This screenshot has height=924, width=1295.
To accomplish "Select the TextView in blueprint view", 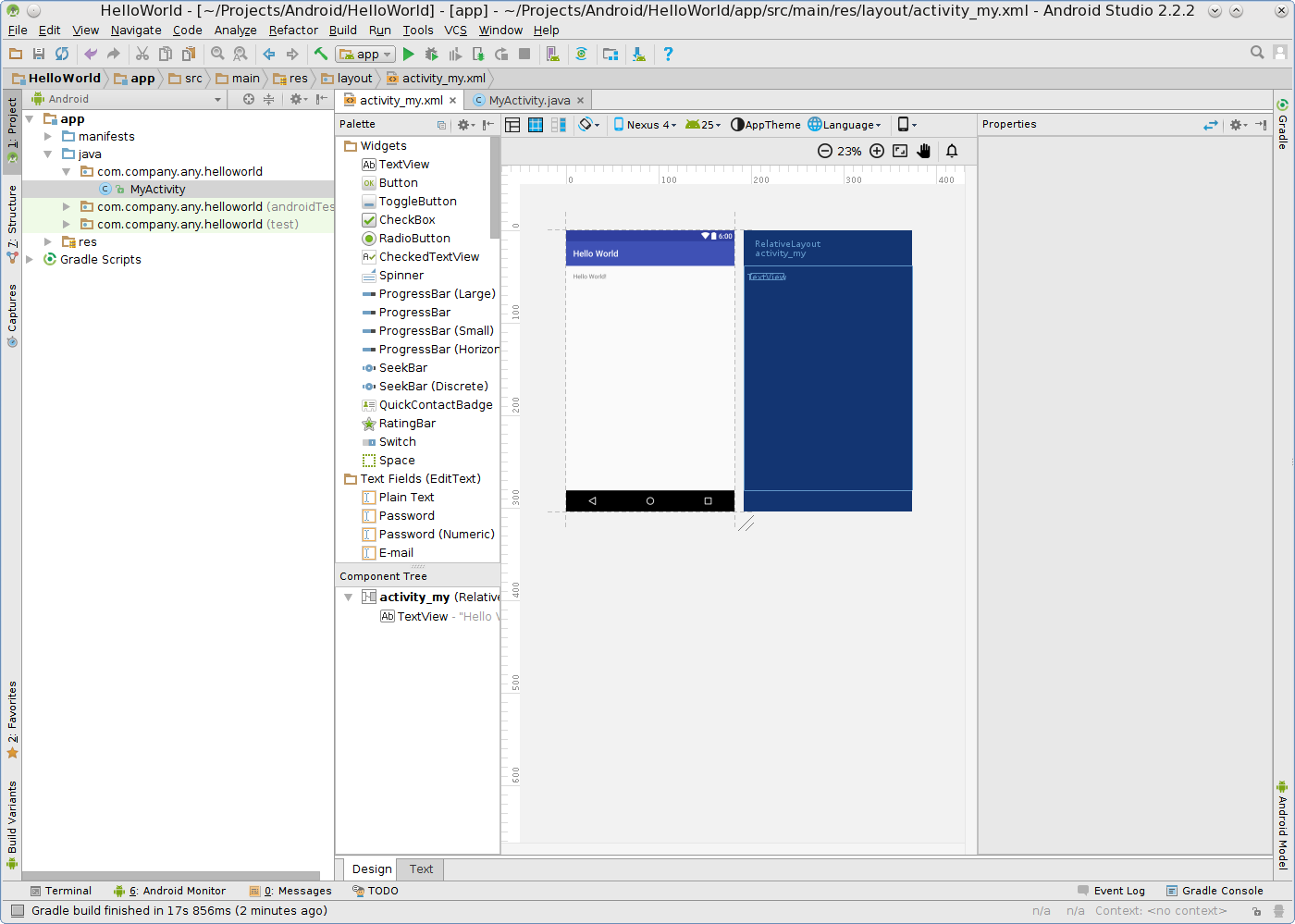I will [767, 277].
